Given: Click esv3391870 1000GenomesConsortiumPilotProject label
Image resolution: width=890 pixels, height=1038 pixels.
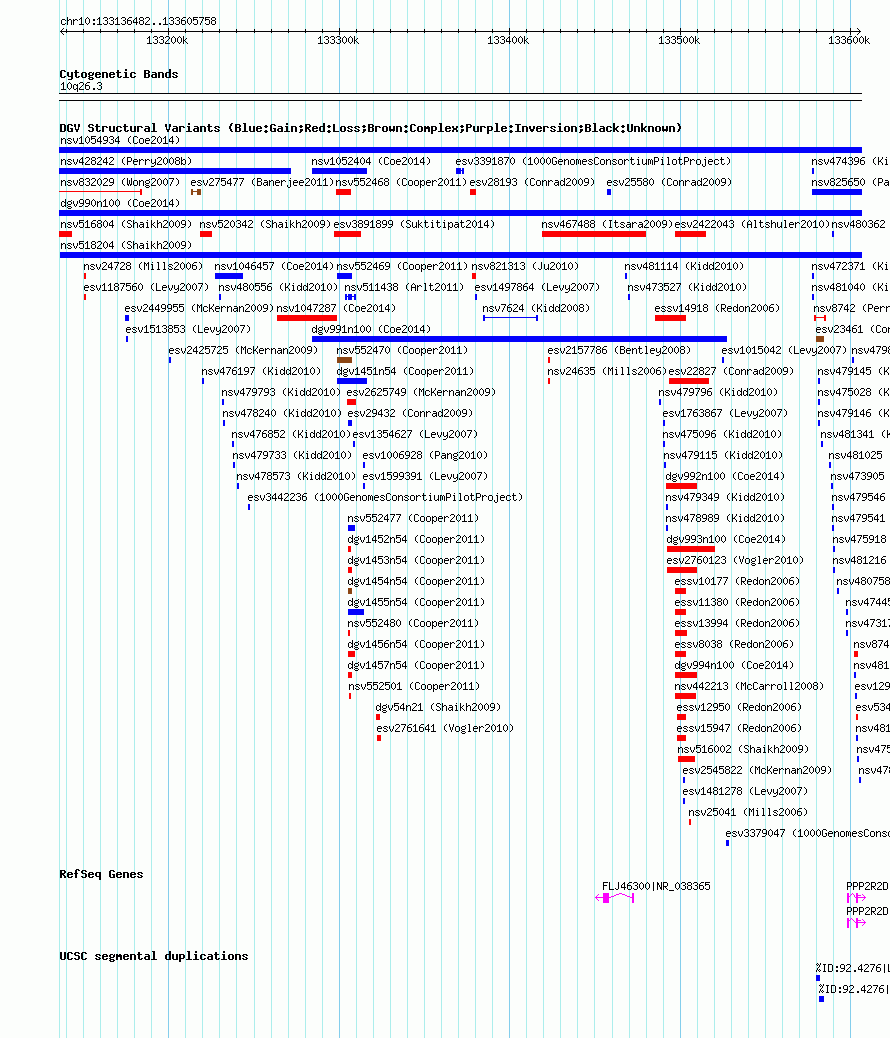Looking at the screenshot, I should click(593, 162).
